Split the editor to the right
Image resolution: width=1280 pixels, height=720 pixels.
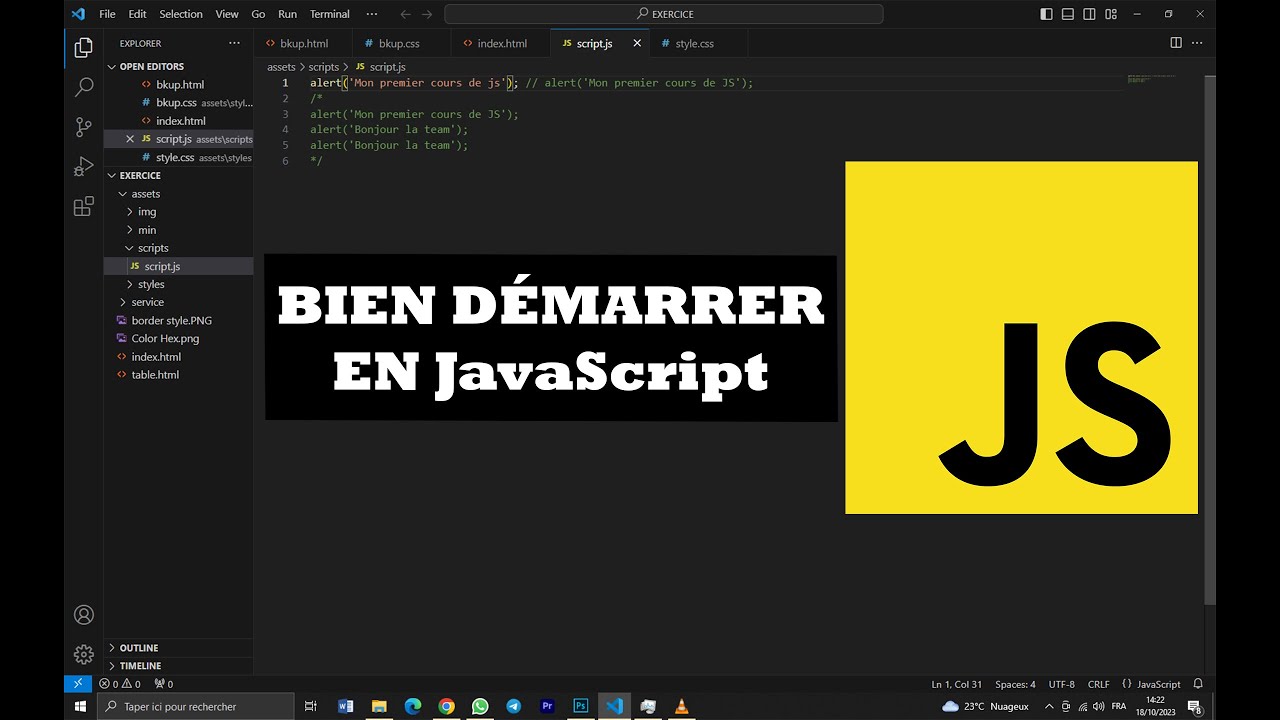click(x=1176, y=43)
